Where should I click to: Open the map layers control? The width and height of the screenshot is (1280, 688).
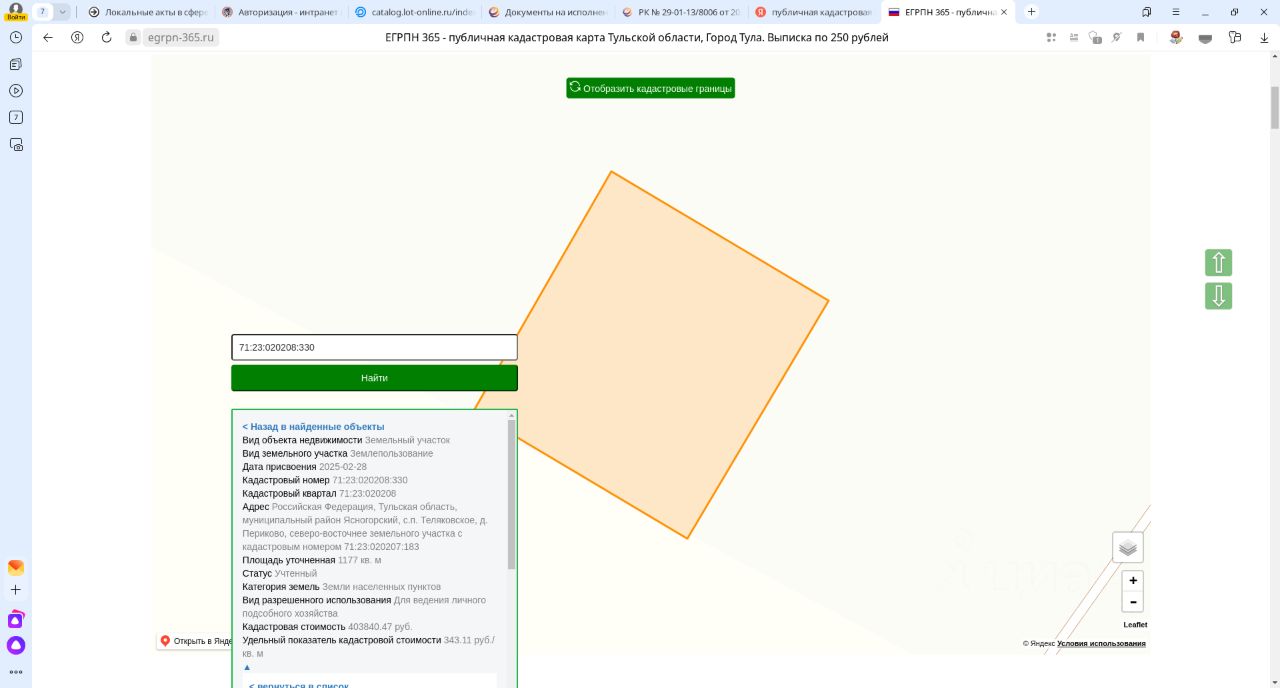click(1128, 547)
